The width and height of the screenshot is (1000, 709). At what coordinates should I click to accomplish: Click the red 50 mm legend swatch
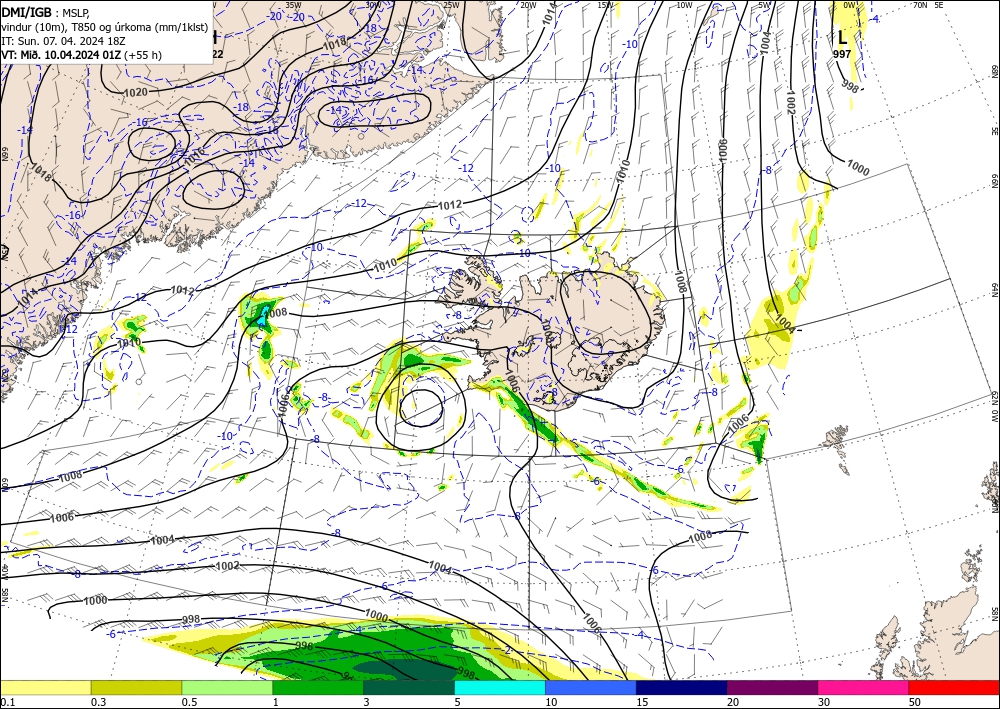(x=954, y=687)
